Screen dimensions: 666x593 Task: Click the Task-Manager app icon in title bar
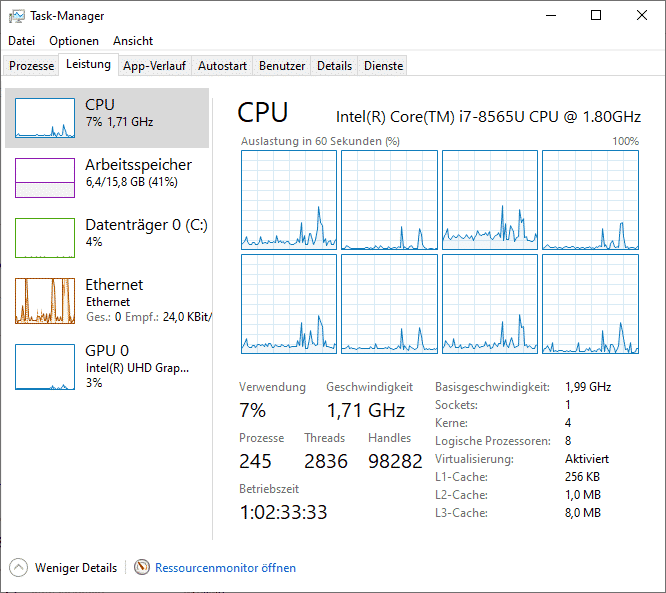coord(17,16)
